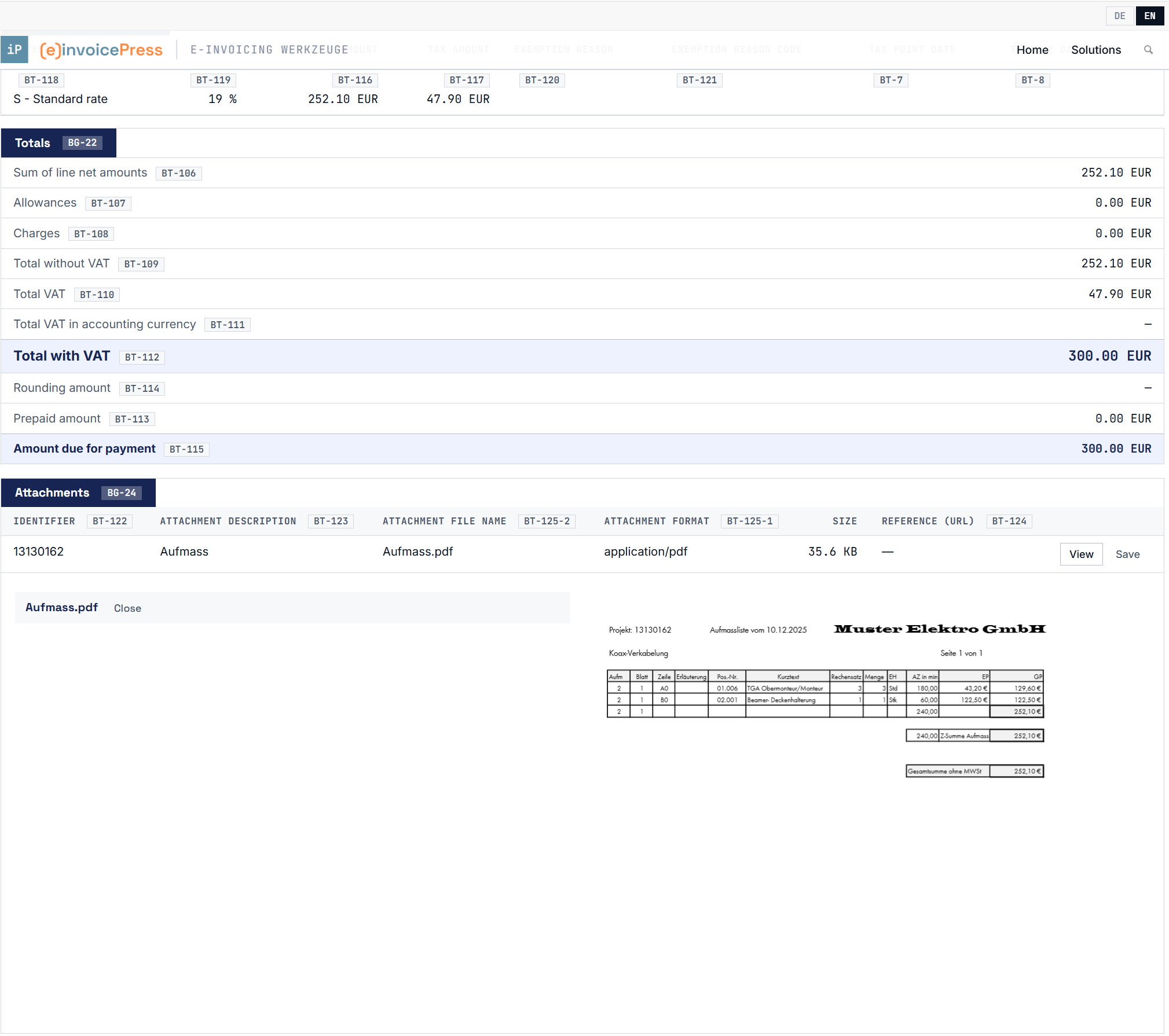Viewport: 1169px width, 1036px height.
Task: View the Aufmass.pdf attachment
Action: pyautogui.click(x=1081, y=554)
